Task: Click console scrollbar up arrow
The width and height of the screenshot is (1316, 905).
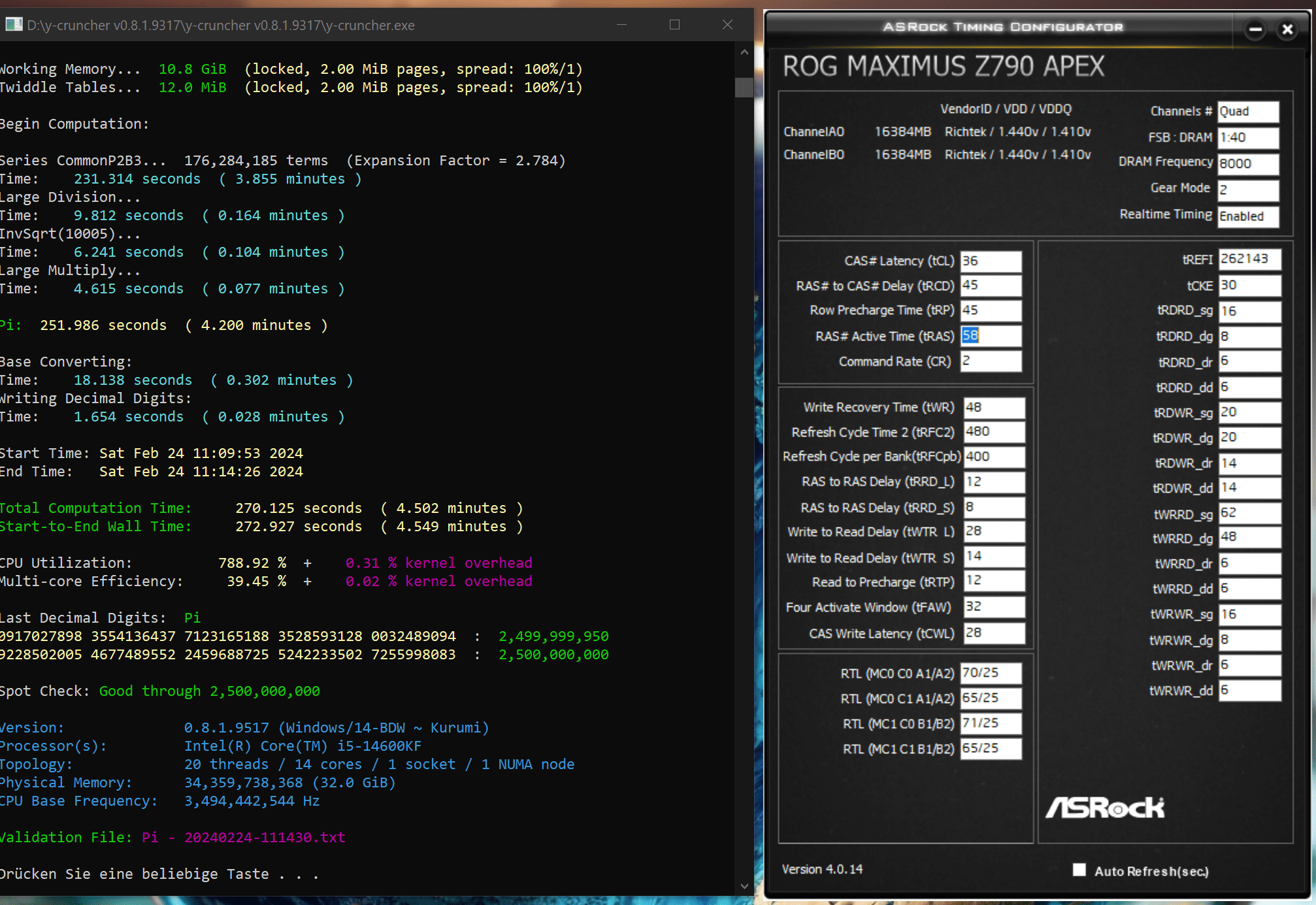Action: click(744, 52)
